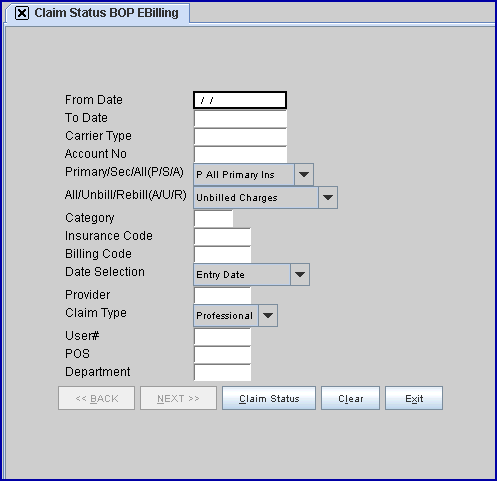Image resolution: width=497 pixels, height=481 pixels.
Task: Click the Exit button
Action: tap(414, 398)
